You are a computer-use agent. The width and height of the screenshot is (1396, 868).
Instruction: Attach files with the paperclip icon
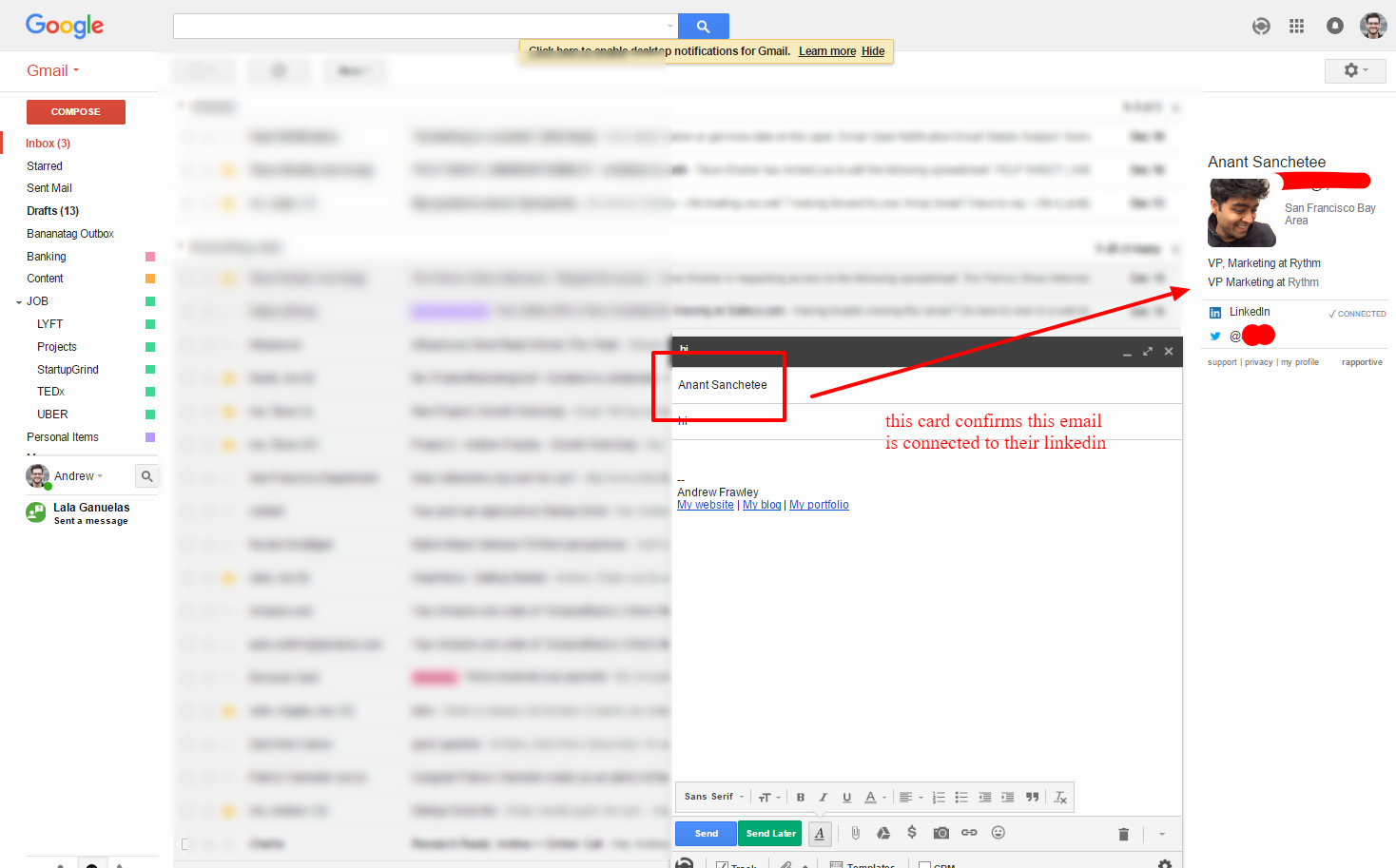(856, 833)
